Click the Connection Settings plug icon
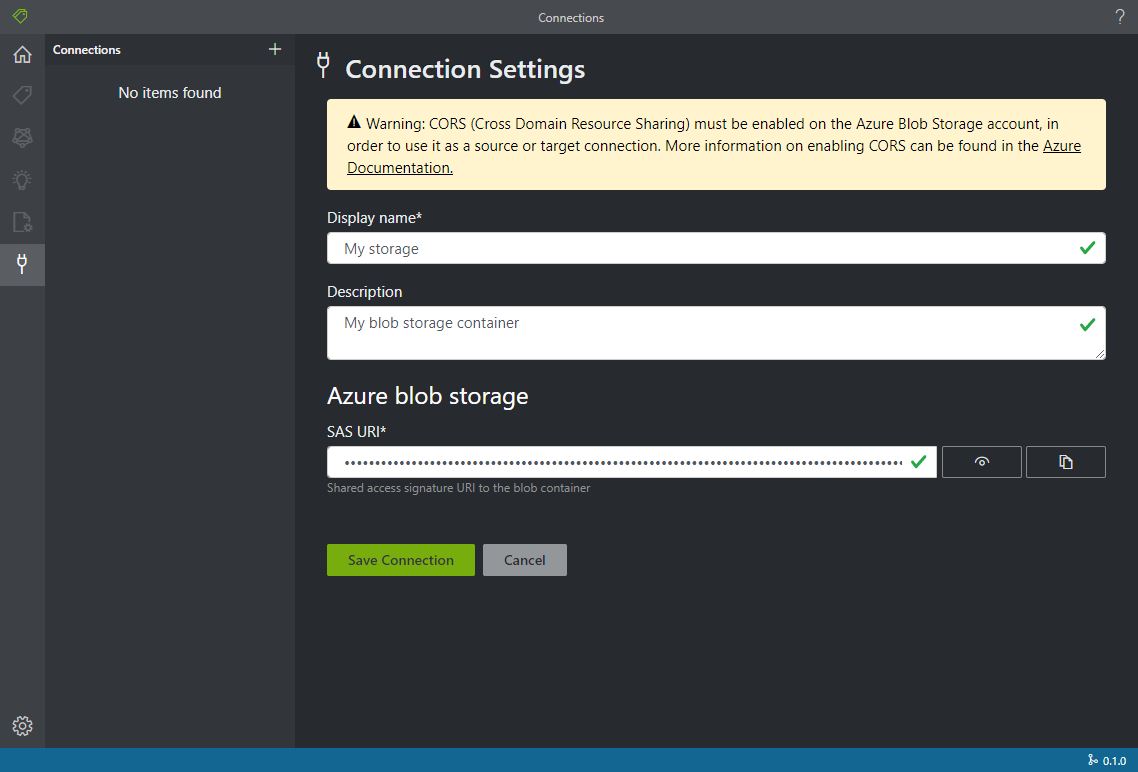This screenshot has width=1138, height=772. 324,65
